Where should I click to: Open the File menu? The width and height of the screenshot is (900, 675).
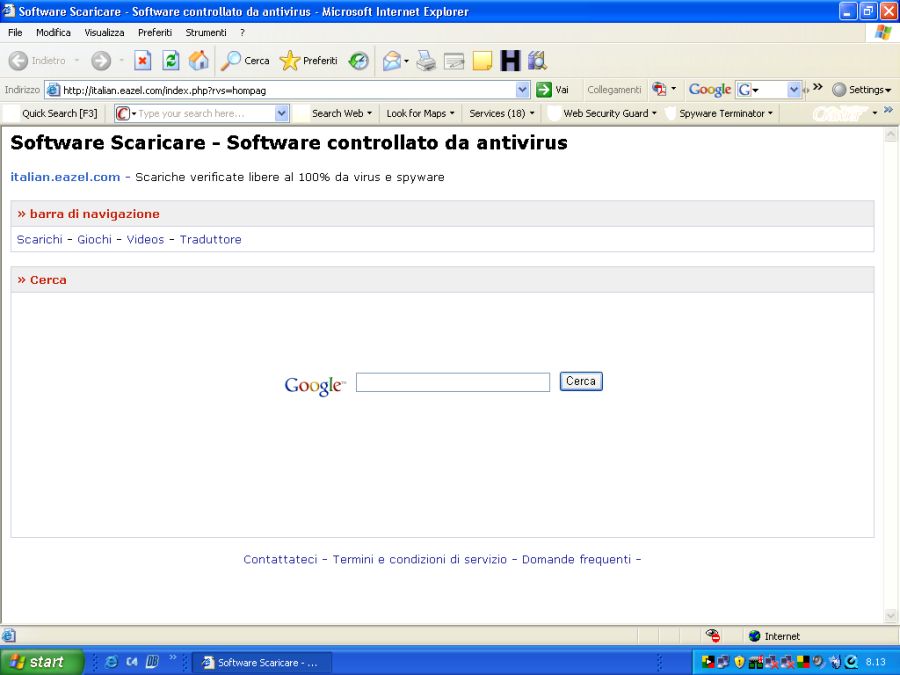pos(15,33)
